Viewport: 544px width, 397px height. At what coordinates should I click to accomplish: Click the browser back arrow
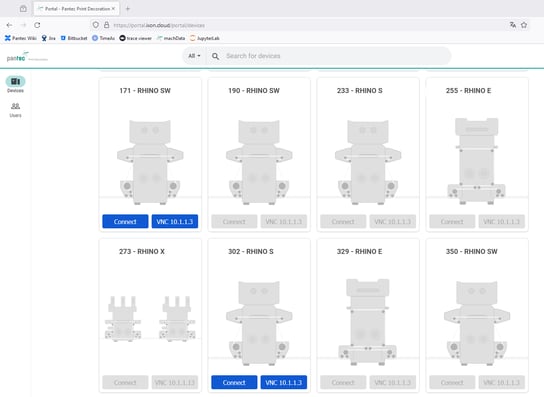tap(9, 25)
